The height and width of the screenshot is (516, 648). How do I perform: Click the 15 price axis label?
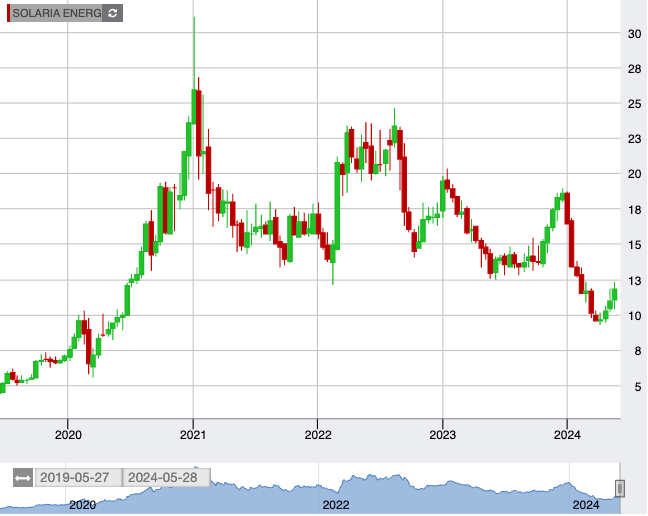point(634,245)
